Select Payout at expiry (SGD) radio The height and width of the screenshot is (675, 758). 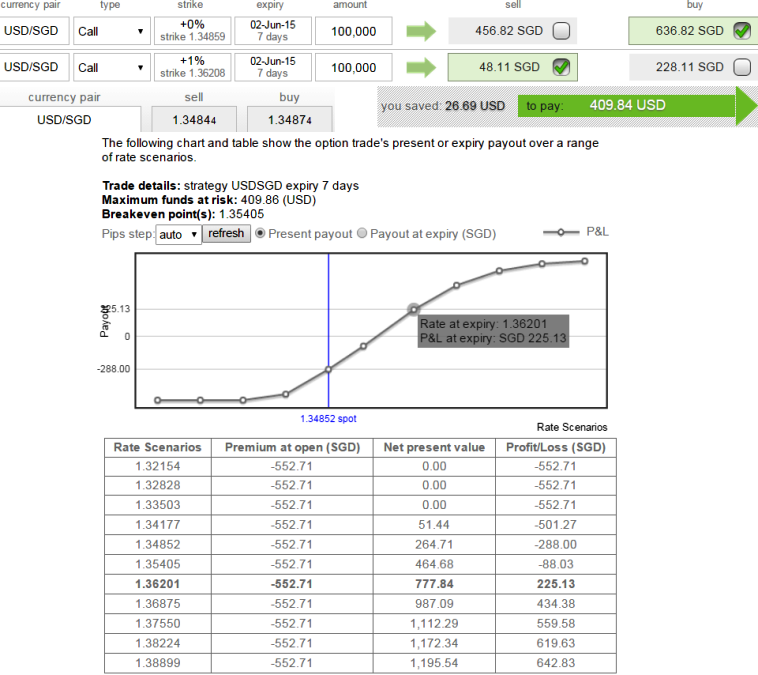pyautogui.click(x=362, y=234)
